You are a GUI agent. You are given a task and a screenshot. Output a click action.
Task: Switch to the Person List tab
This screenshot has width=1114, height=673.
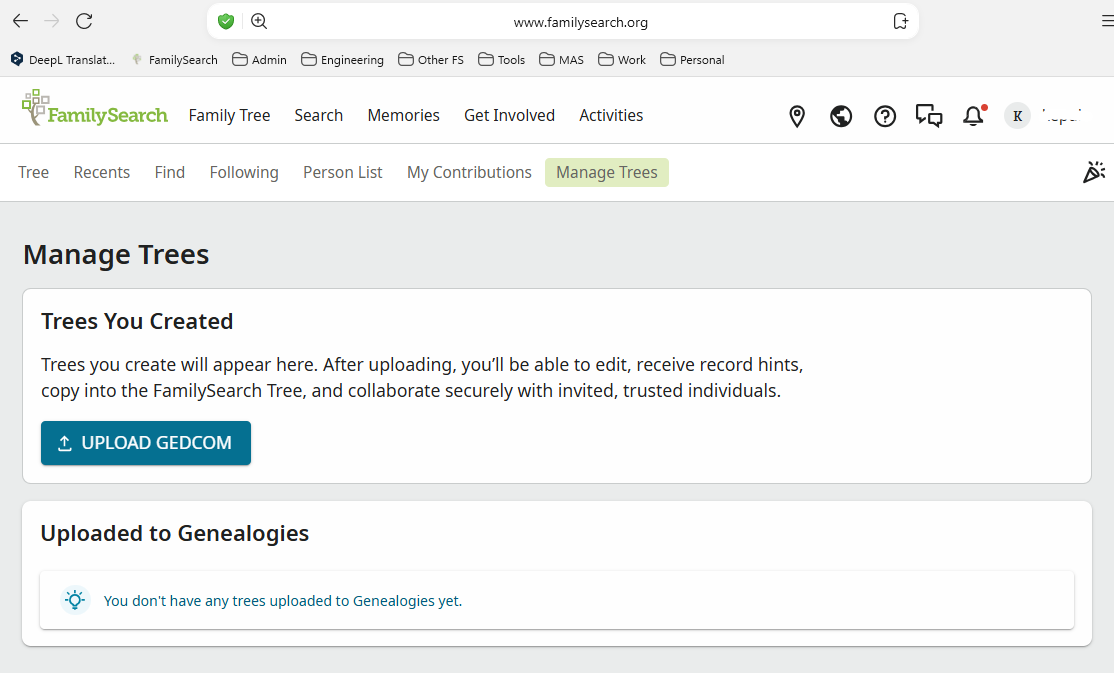click(342, 173)
